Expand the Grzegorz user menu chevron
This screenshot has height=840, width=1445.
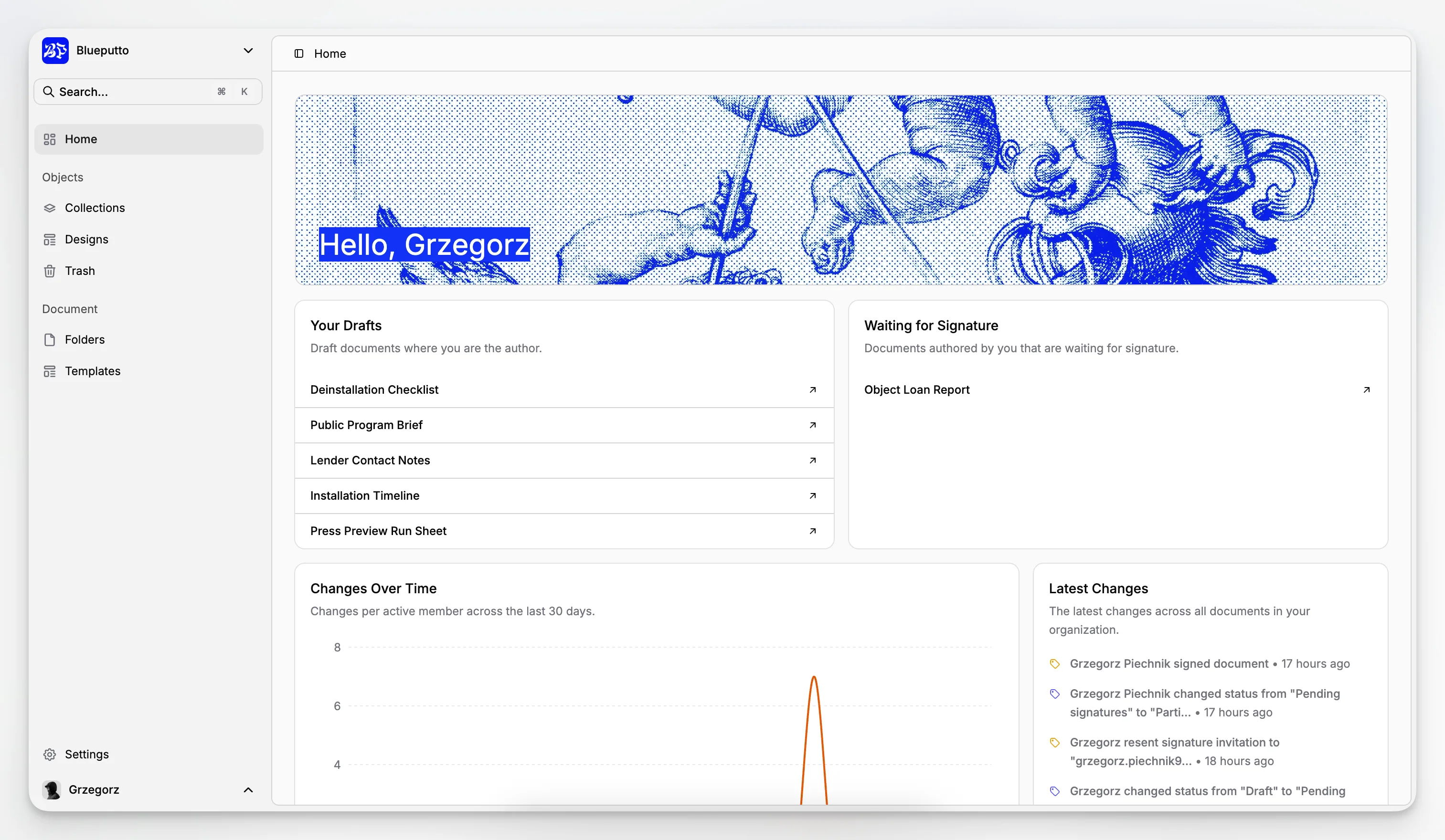(248, 789)
